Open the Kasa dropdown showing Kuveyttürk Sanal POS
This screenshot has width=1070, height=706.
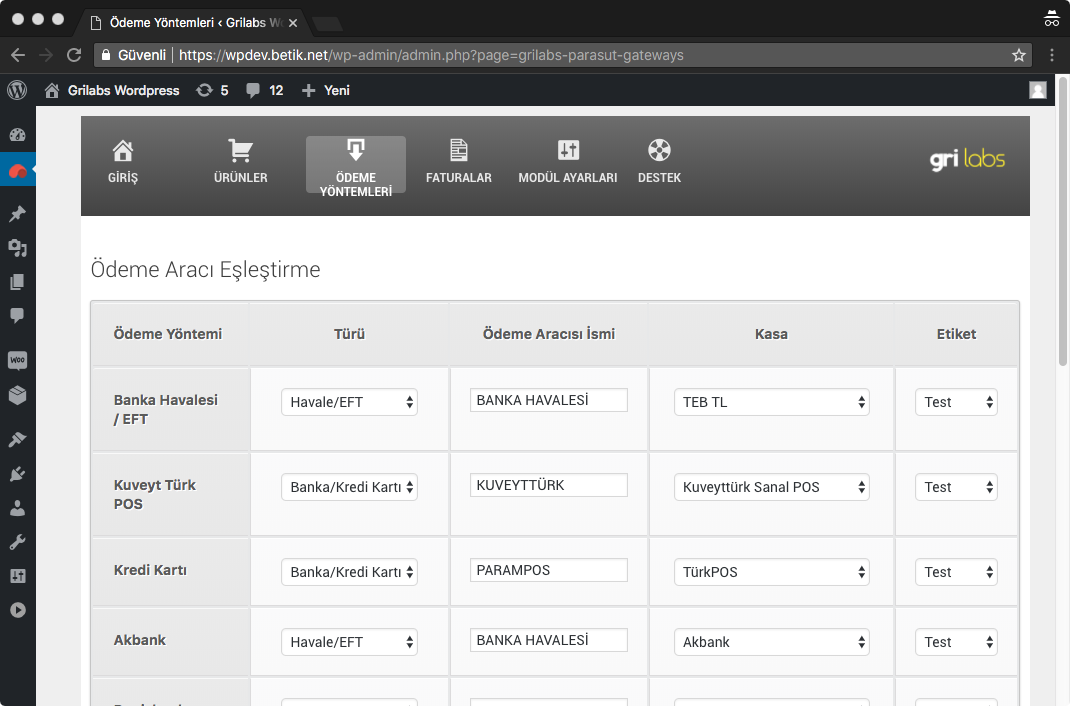(771, 487)
